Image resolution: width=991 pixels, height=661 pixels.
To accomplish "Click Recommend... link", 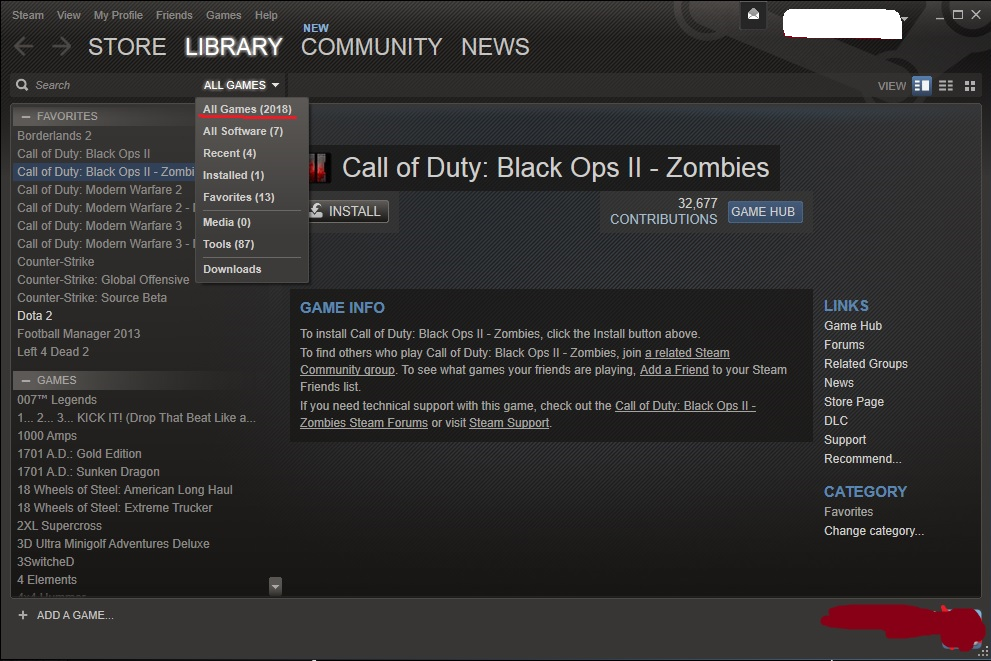I will pyautogui.click(x=862, y=458).
